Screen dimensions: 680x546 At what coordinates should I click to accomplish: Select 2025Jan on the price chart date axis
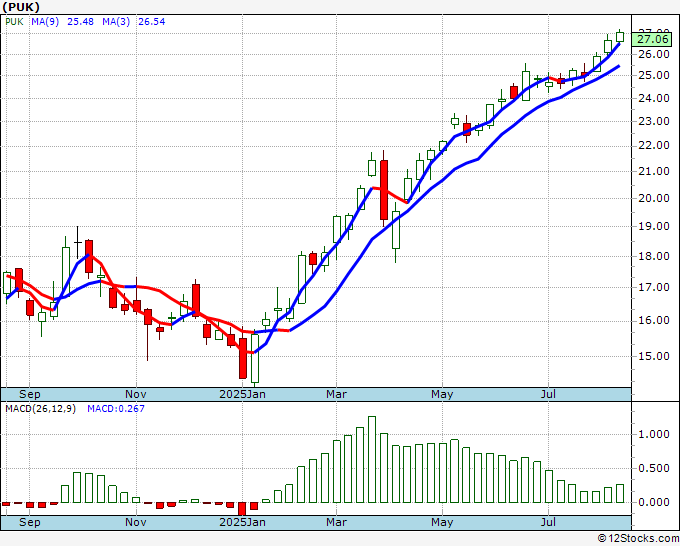(242, 394)
